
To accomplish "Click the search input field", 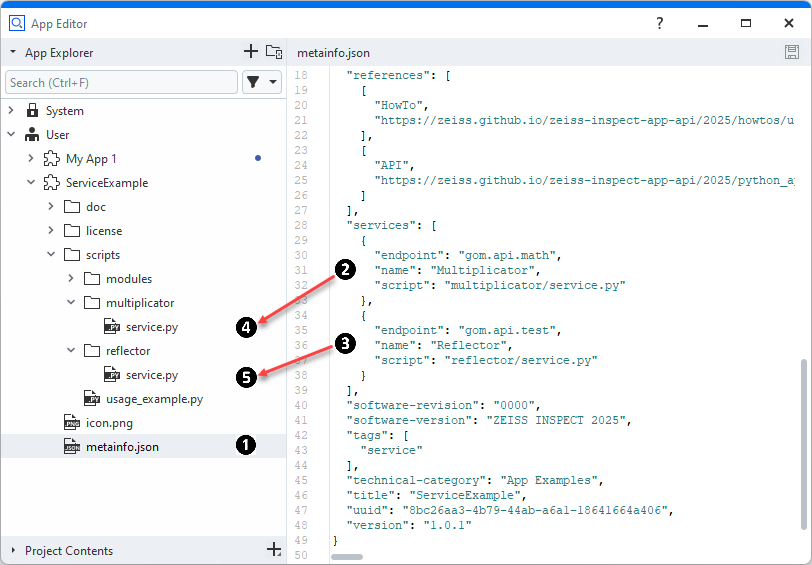I will point(120,82).
